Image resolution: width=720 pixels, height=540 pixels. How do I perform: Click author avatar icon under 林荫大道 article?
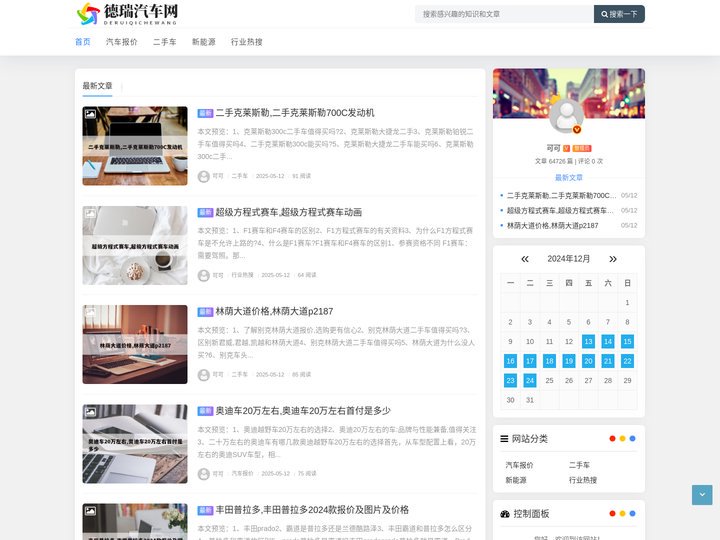[203, 375]
